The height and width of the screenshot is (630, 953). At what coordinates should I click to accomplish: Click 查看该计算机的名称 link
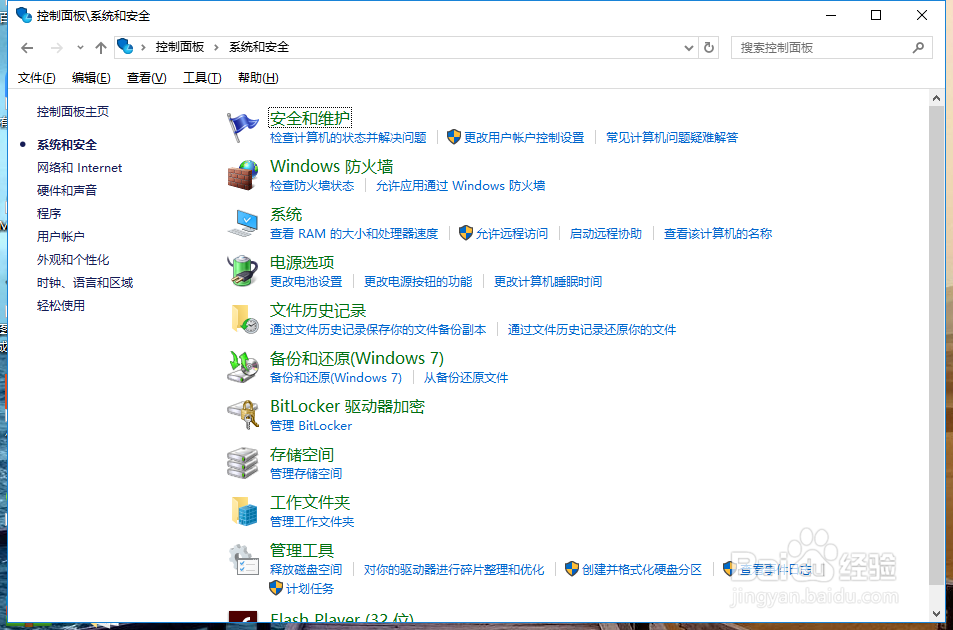point(718,233)
